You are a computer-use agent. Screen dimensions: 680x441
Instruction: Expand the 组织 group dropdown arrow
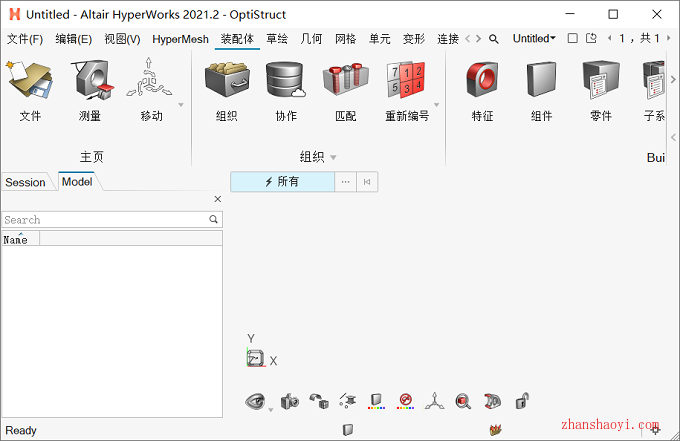[x=333, y=157]
